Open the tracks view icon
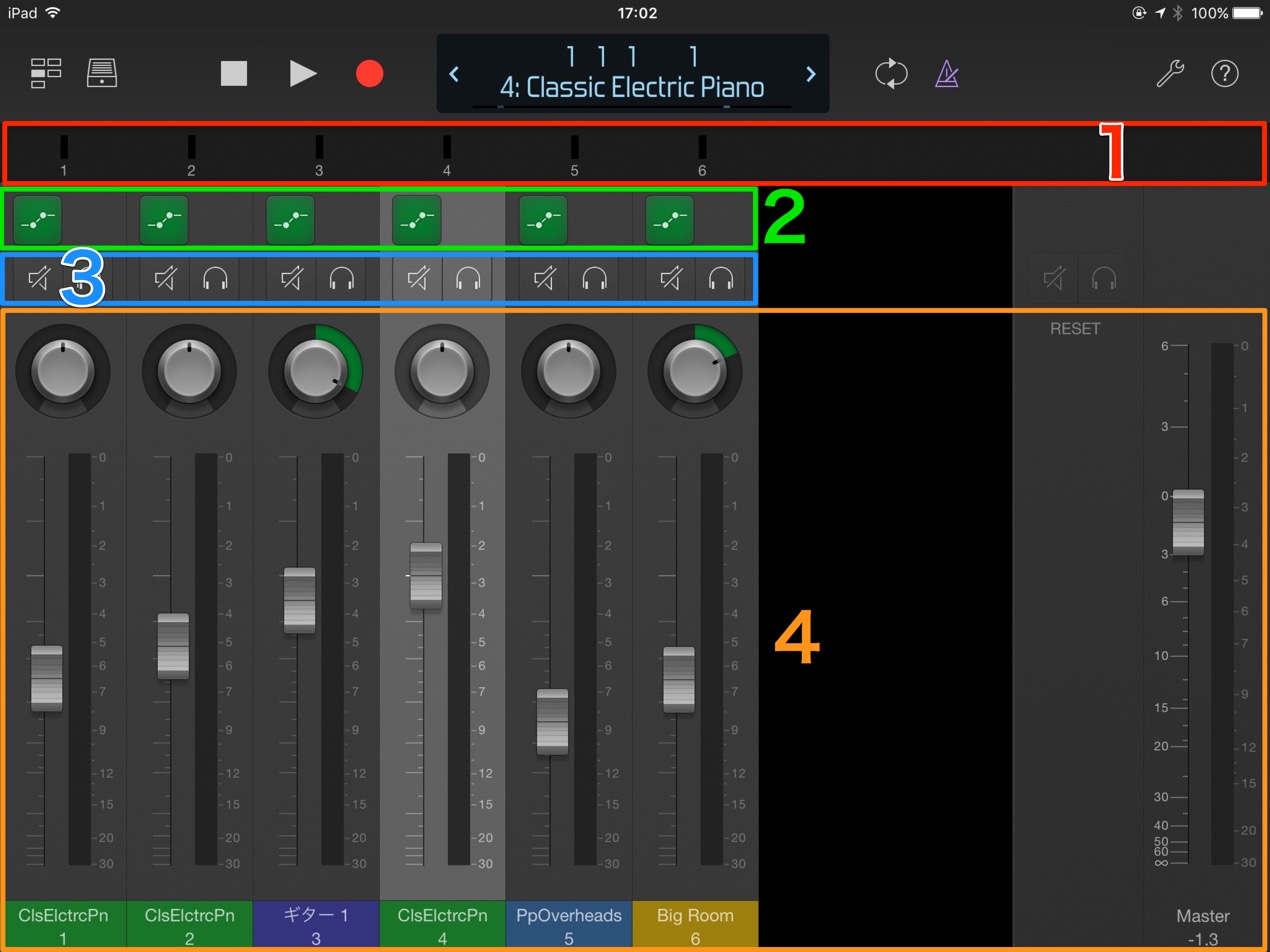The height and width of the screenshot is (952, 1270). pos(46,73)
